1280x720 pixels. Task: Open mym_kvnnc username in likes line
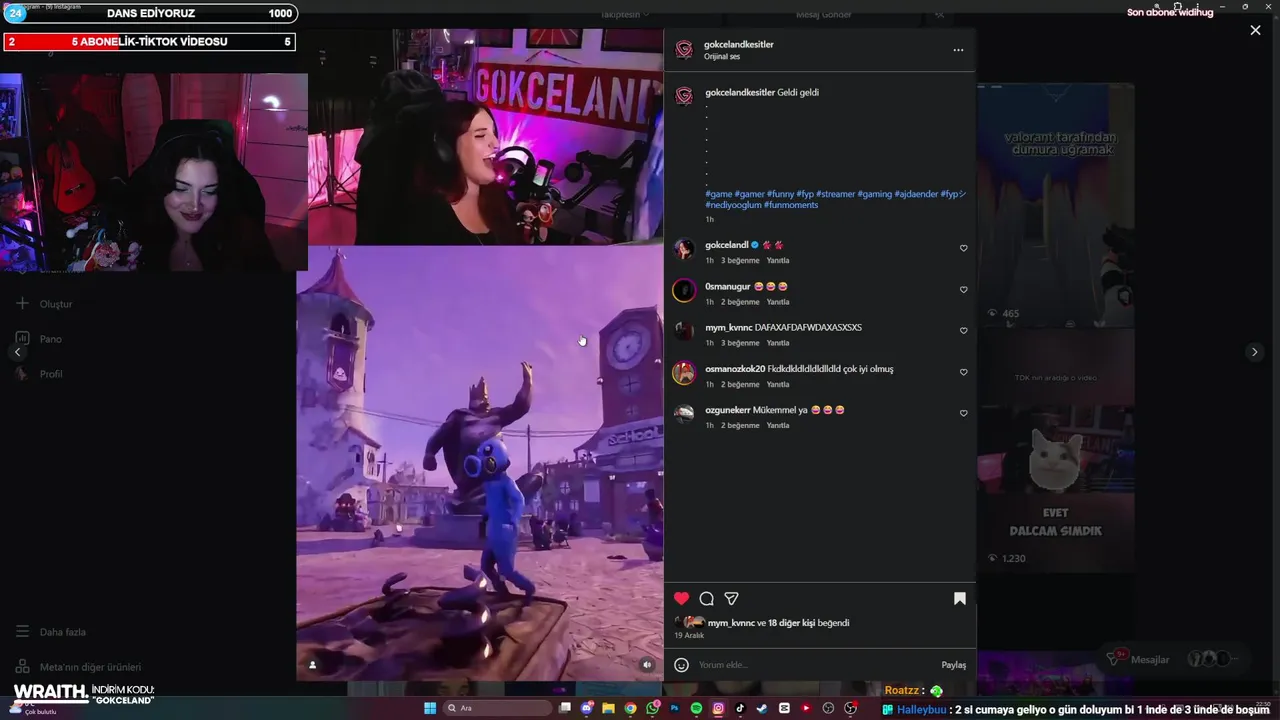[731, 623]
